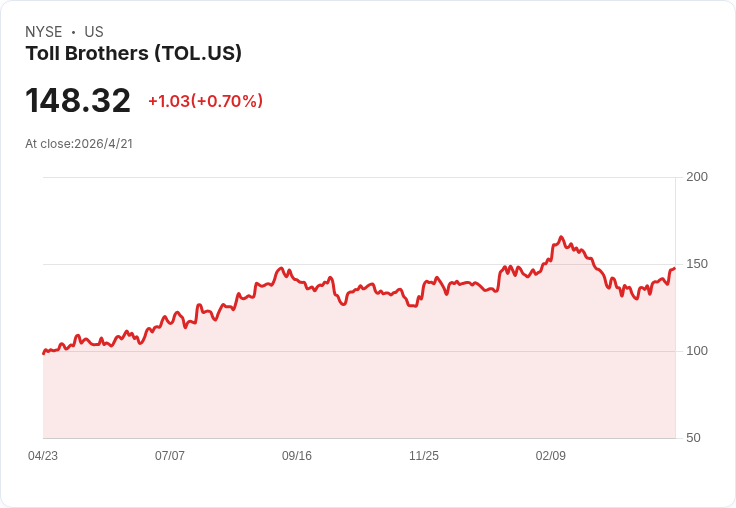Click the latest endpoint of the price line
The width and height of the screenshot is (736, 508).
coord(674,269)
